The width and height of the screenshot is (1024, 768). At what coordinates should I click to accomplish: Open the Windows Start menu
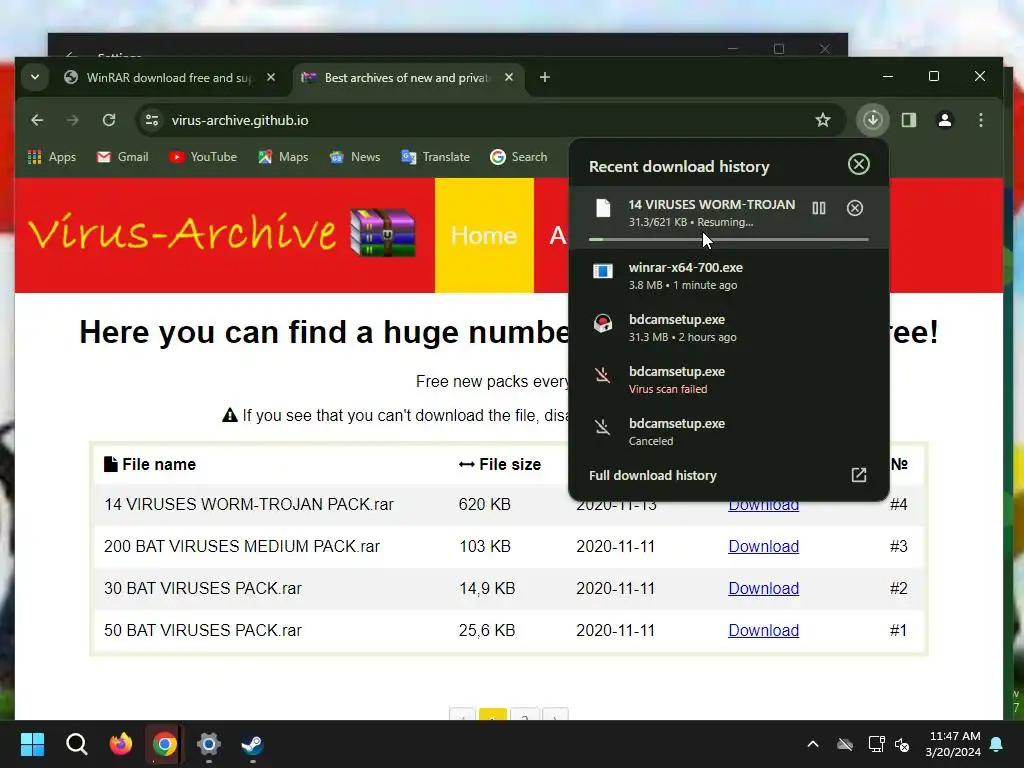click(x=32, y=744)
